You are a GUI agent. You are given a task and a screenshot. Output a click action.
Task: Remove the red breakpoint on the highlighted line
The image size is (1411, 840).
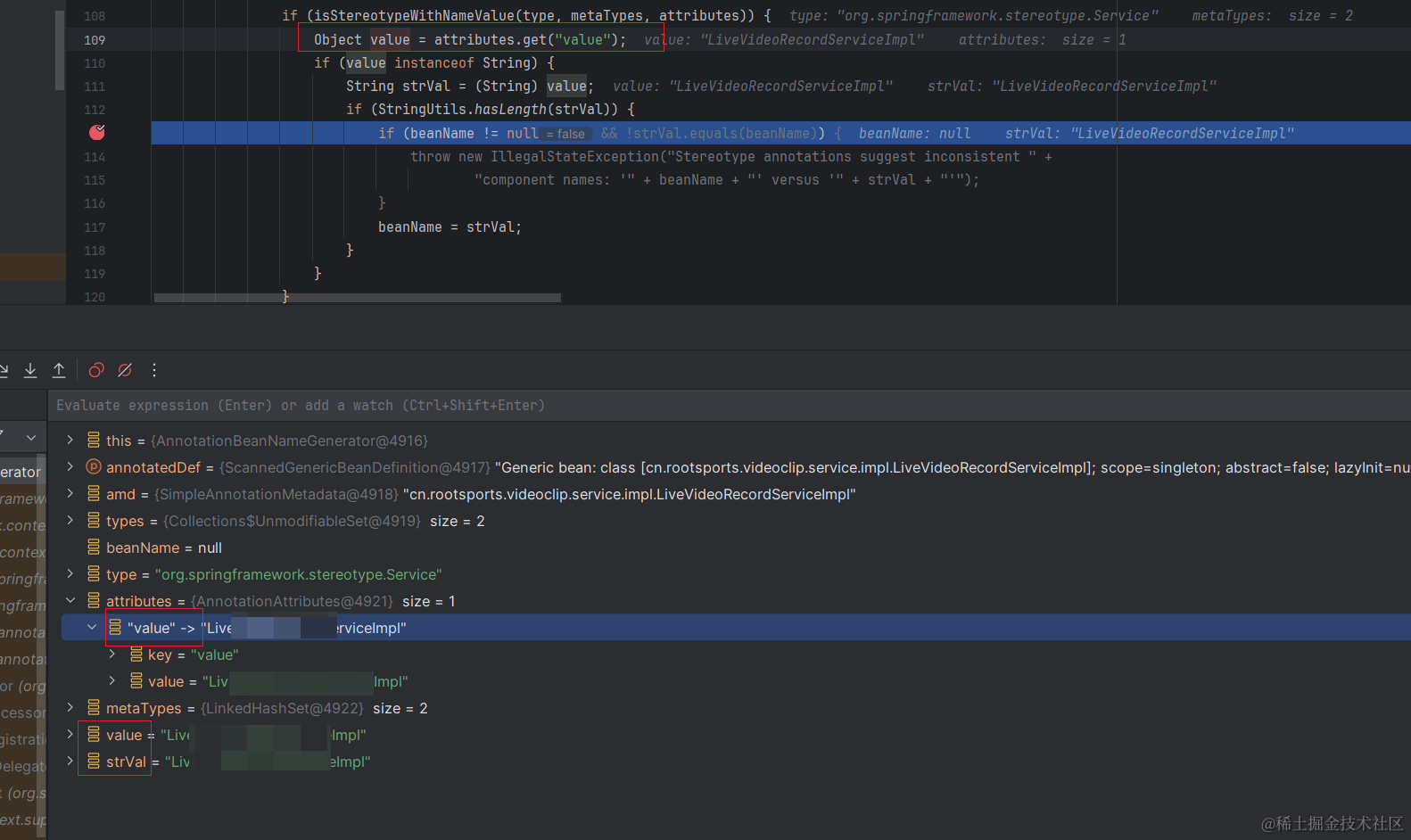[x=97, y=133]
